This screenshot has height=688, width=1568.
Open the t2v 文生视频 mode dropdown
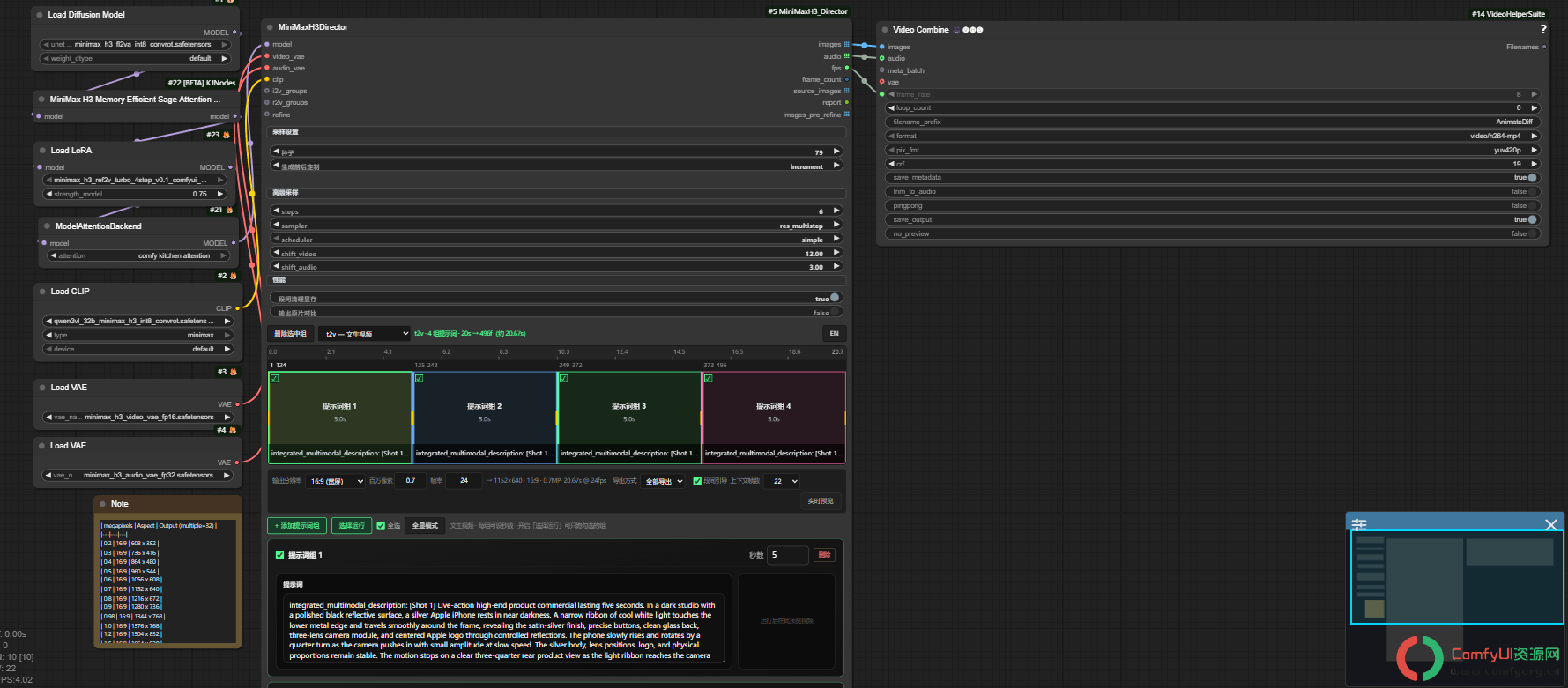(x=364, y=334)
